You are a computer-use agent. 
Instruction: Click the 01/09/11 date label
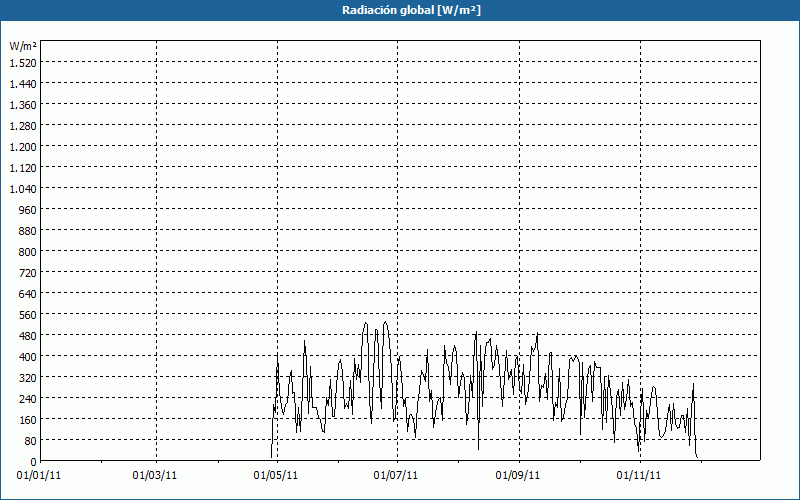click(518, 476)
